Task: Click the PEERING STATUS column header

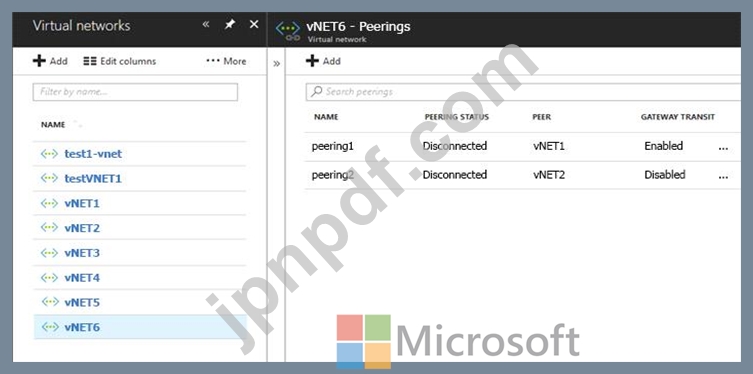Action: click(x=457, y=117)
